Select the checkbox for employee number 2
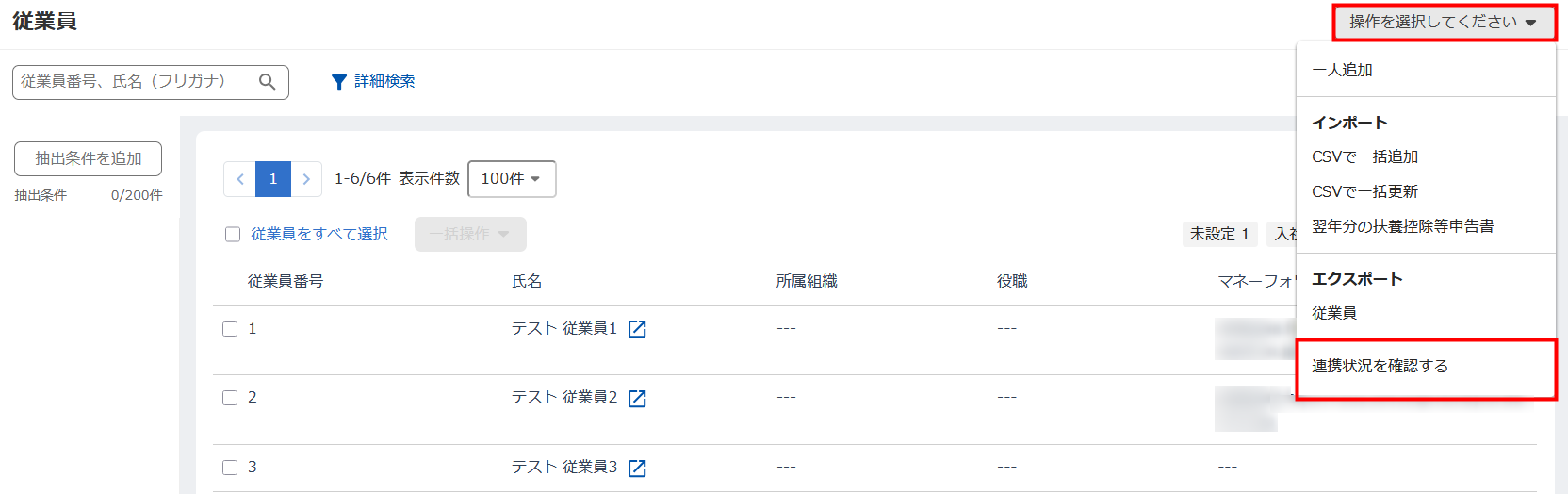This screenshot has width=1568, height=494. 230,398
